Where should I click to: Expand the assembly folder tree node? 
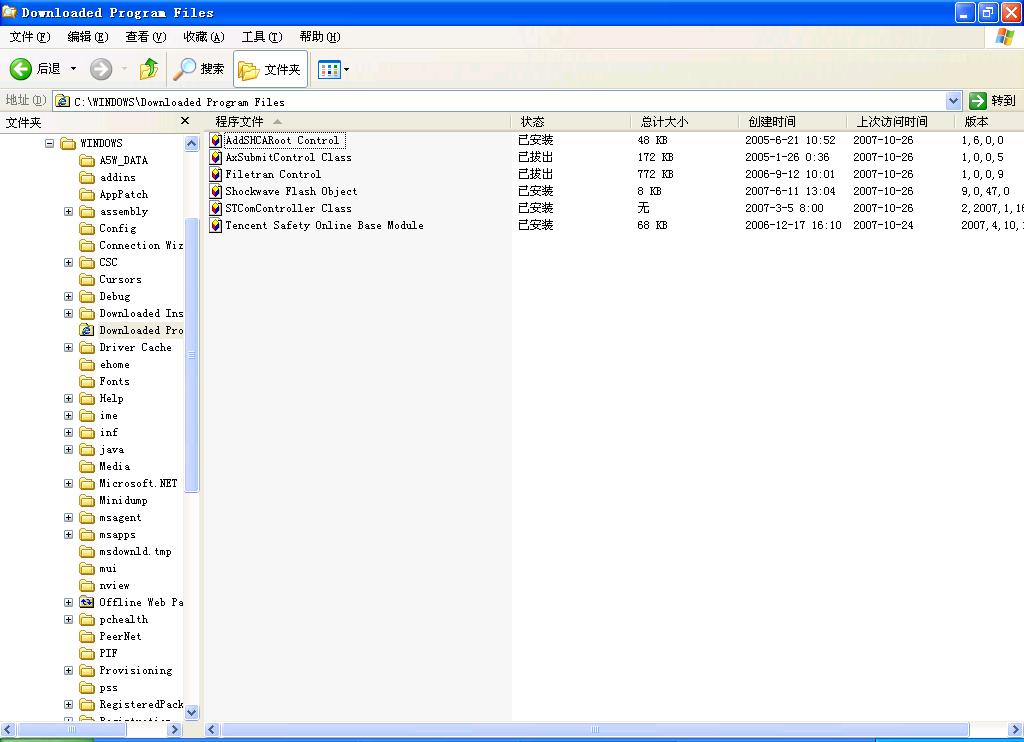pyautogui.click(x=68, y=211)
